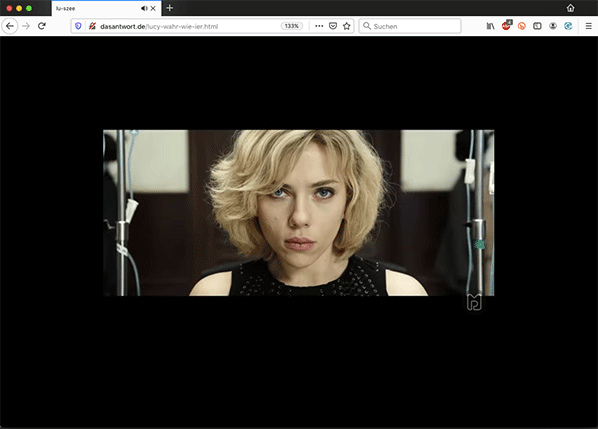This screenshot has width=598, height=429.
Task: Open the orange DuckDuckGo extension
Action: [x=522, y=26]
